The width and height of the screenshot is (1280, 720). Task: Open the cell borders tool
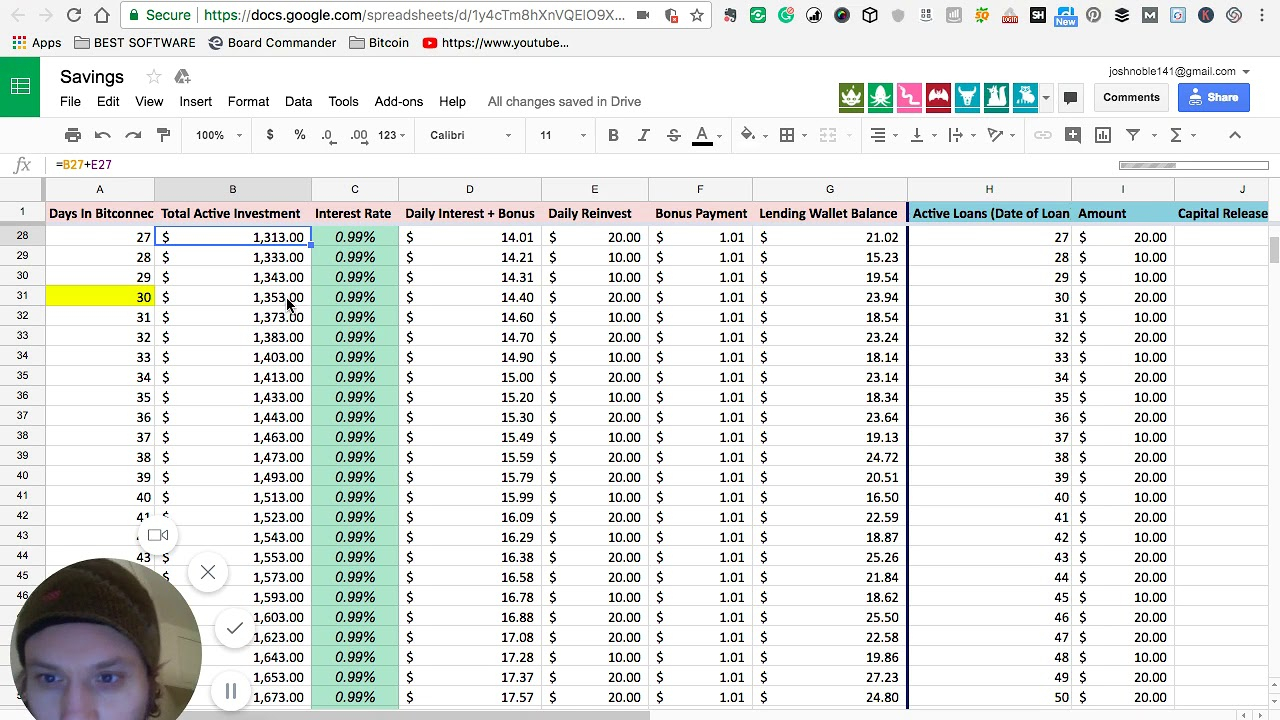pyautogui.click(x=787, y=135)
